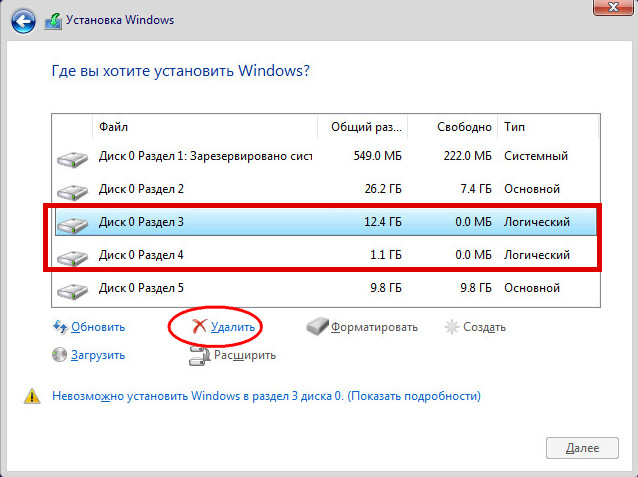The width and height of the screenshot is (638, 477).
Task: Sort by the Тип column header
Action: [548, 127]
